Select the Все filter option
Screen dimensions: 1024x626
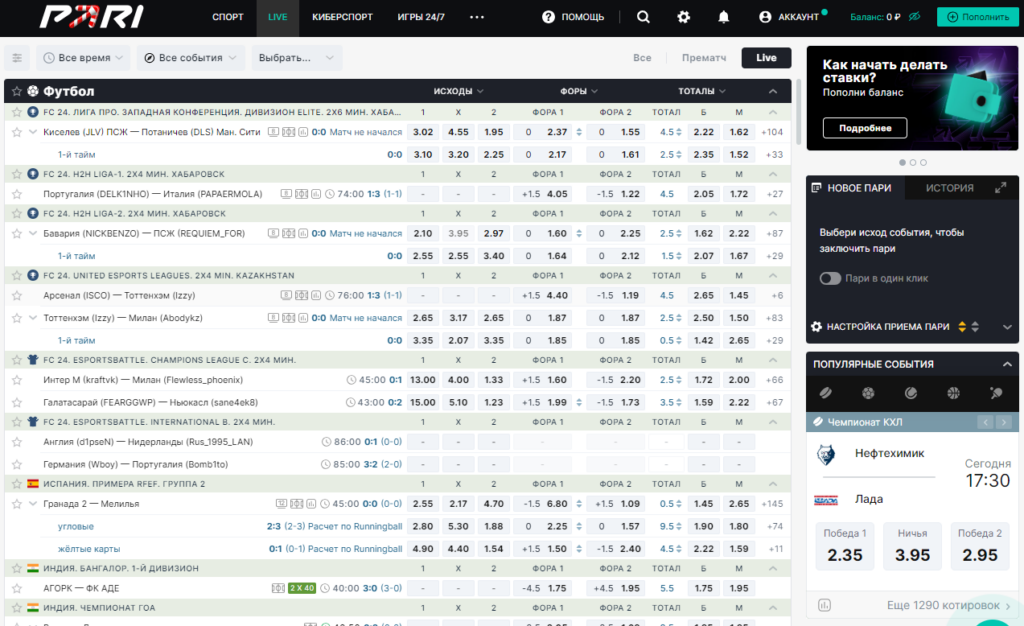pos(642,58)
